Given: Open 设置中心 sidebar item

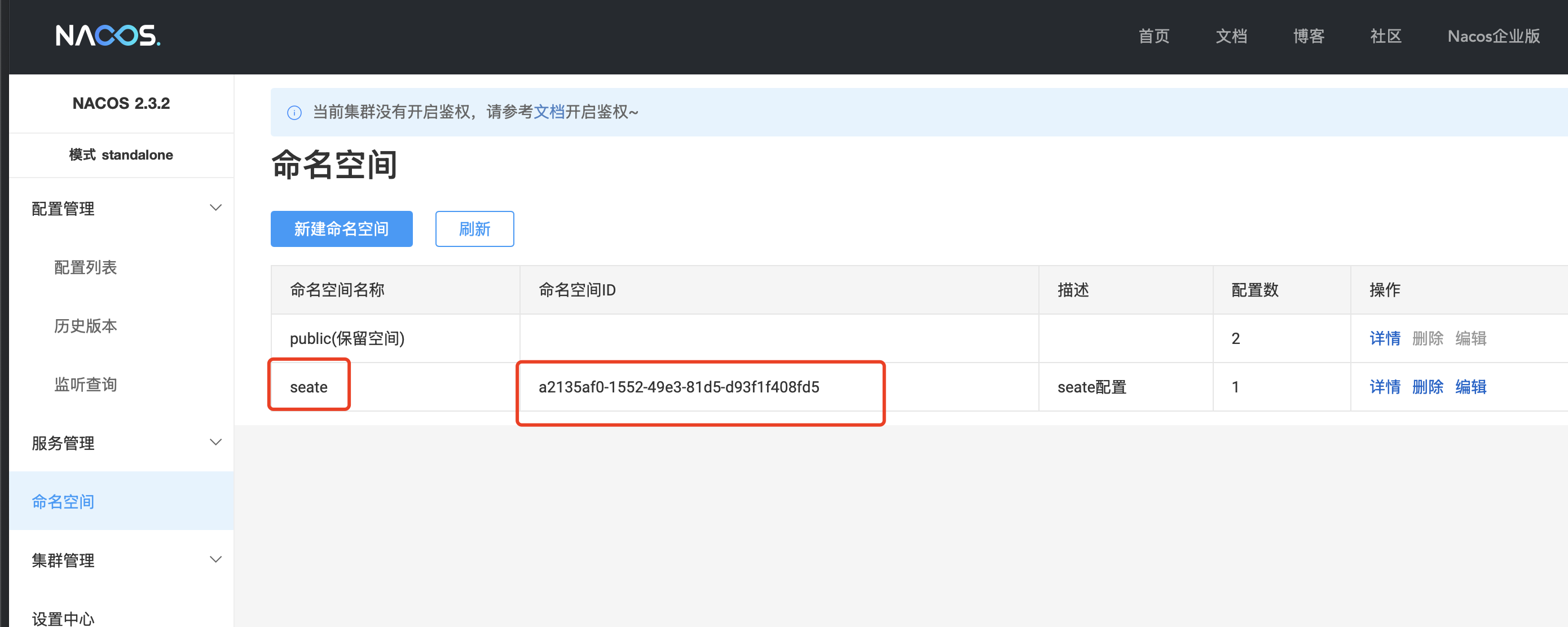Looking at the screenshot, I should tap(63, 618).
